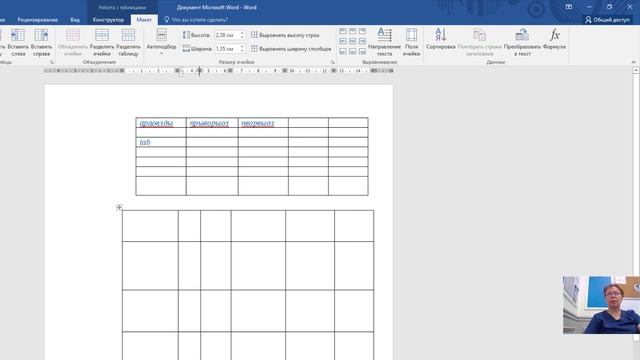This screenshot has width=640, height=360.
Task: Align cell text middle left
Action: tap(343, 41)
